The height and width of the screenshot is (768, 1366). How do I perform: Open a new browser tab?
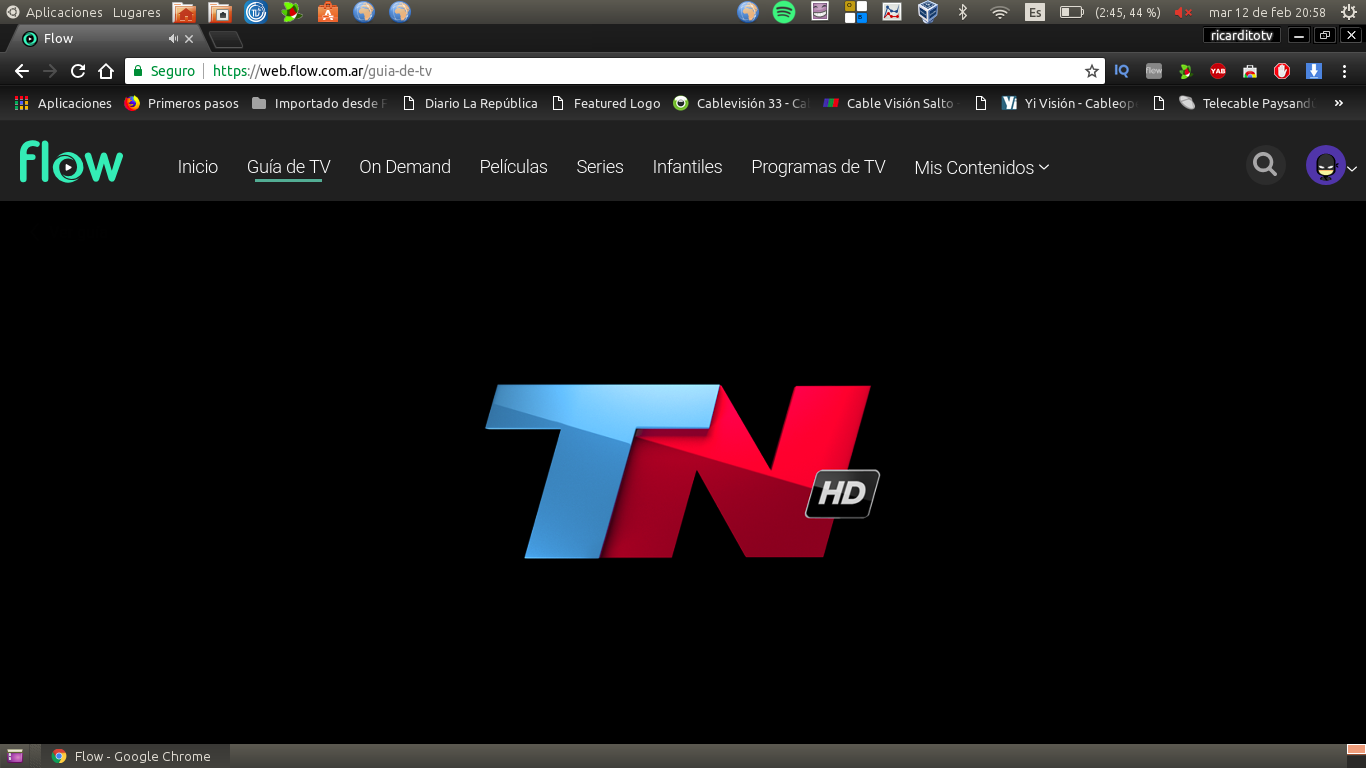coord(226,40)
